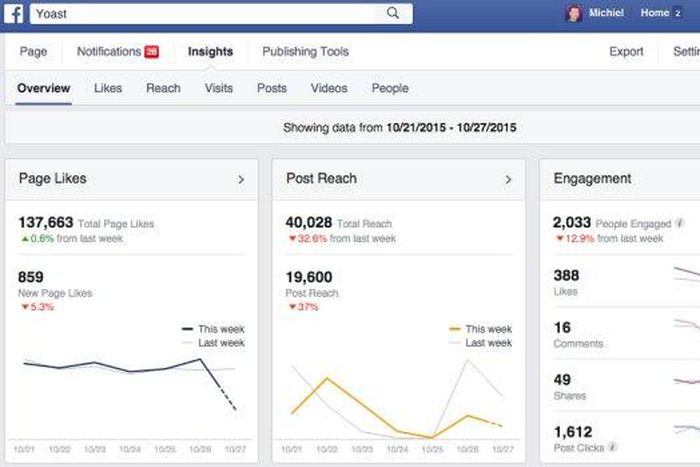
Task: Click the Post Reach This week legend
Action: click(480, 329)
